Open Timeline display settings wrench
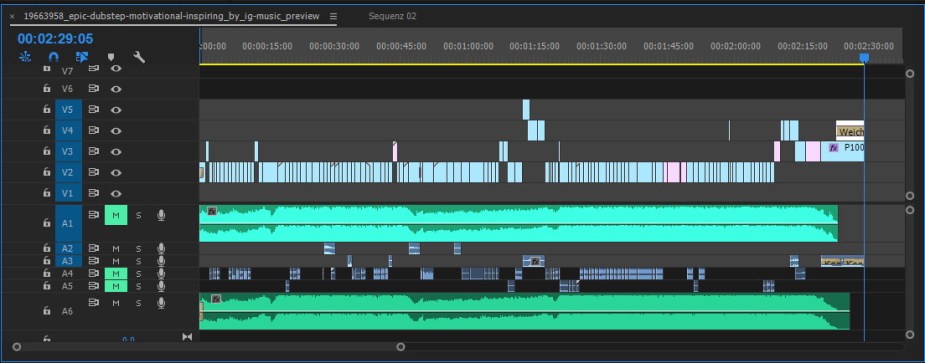This screenshot has width=925, height=363. (139, 57)
